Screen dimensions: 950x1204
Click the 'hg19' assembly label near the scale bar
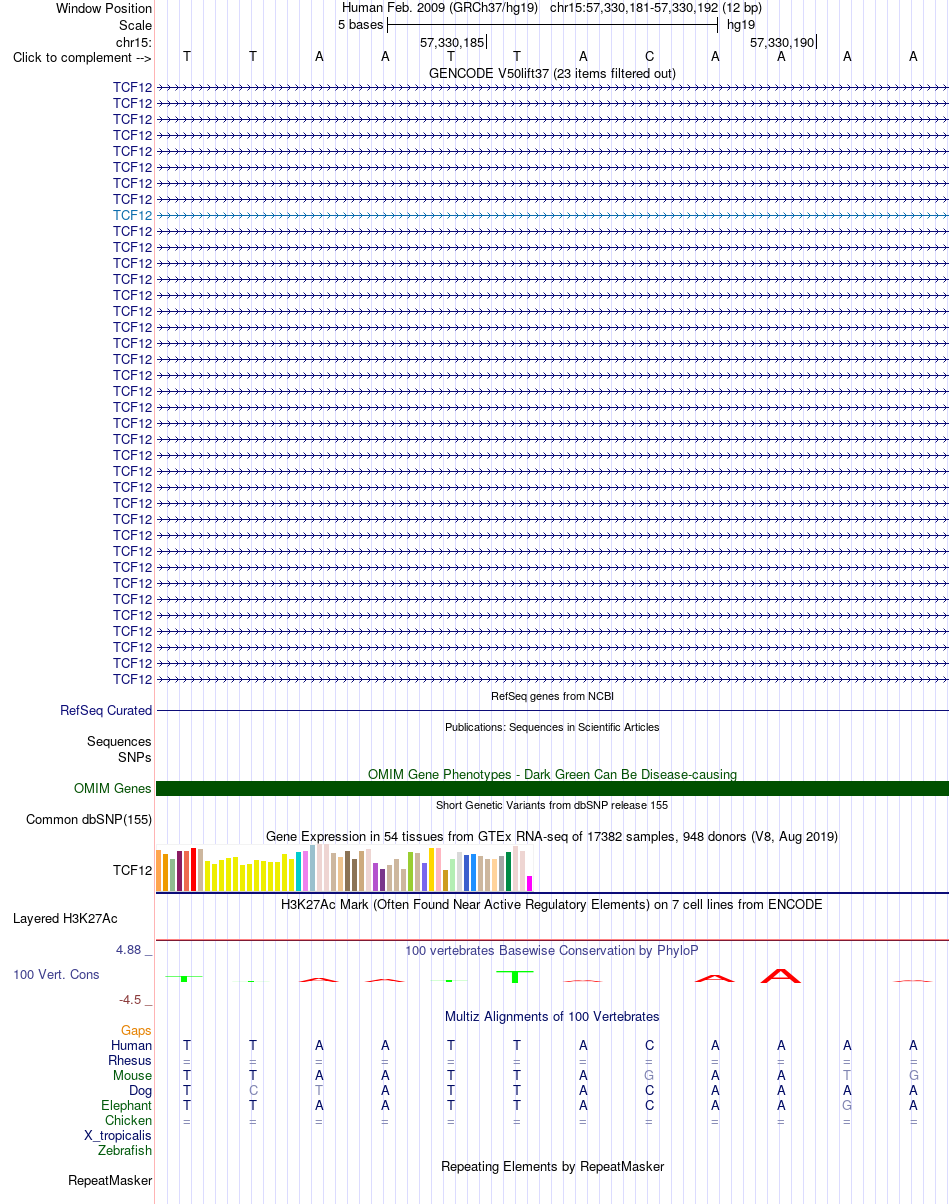pos(741,25)
